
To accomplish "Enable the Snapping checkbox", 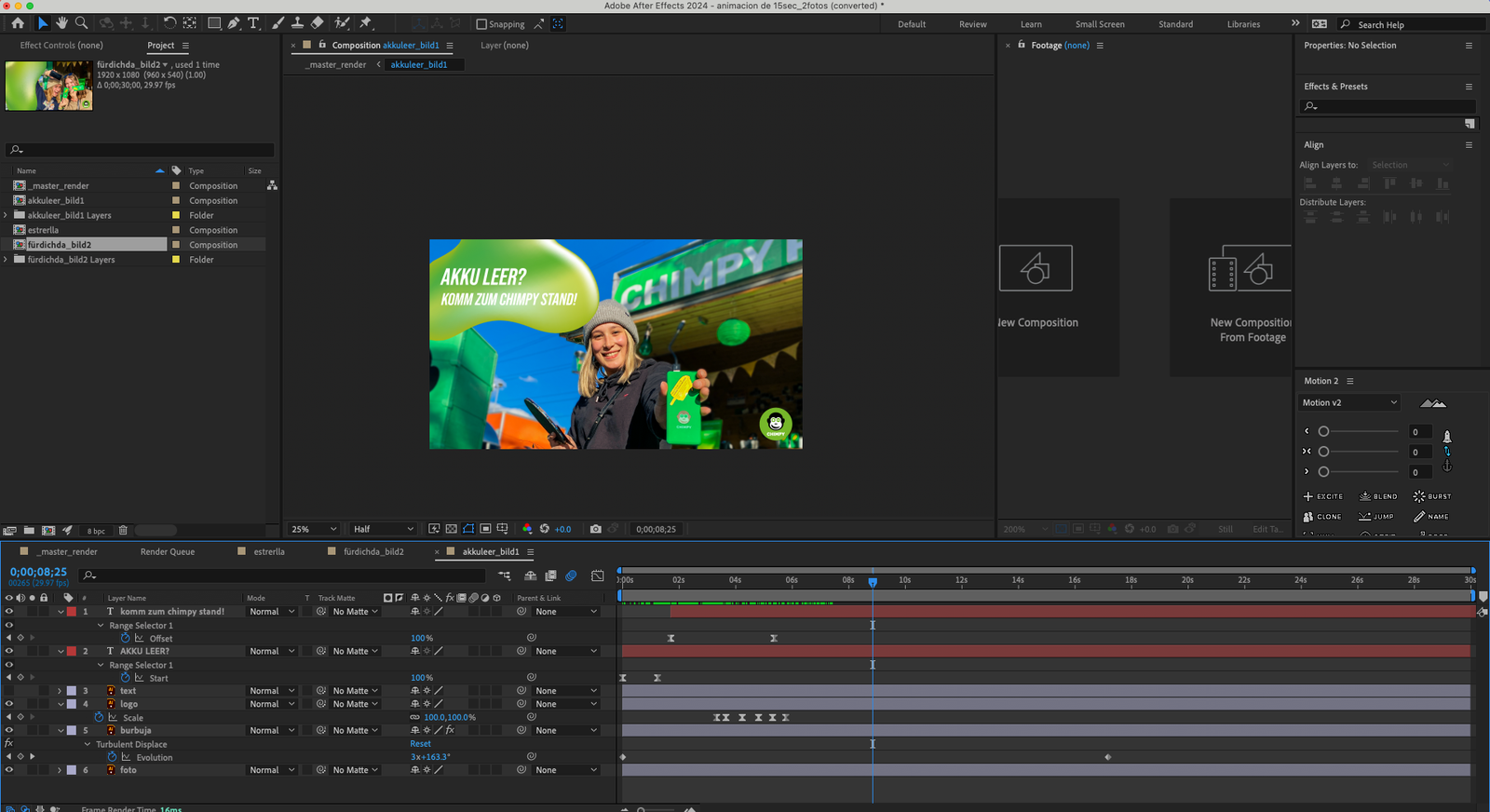I will click(x=481, y=24).
